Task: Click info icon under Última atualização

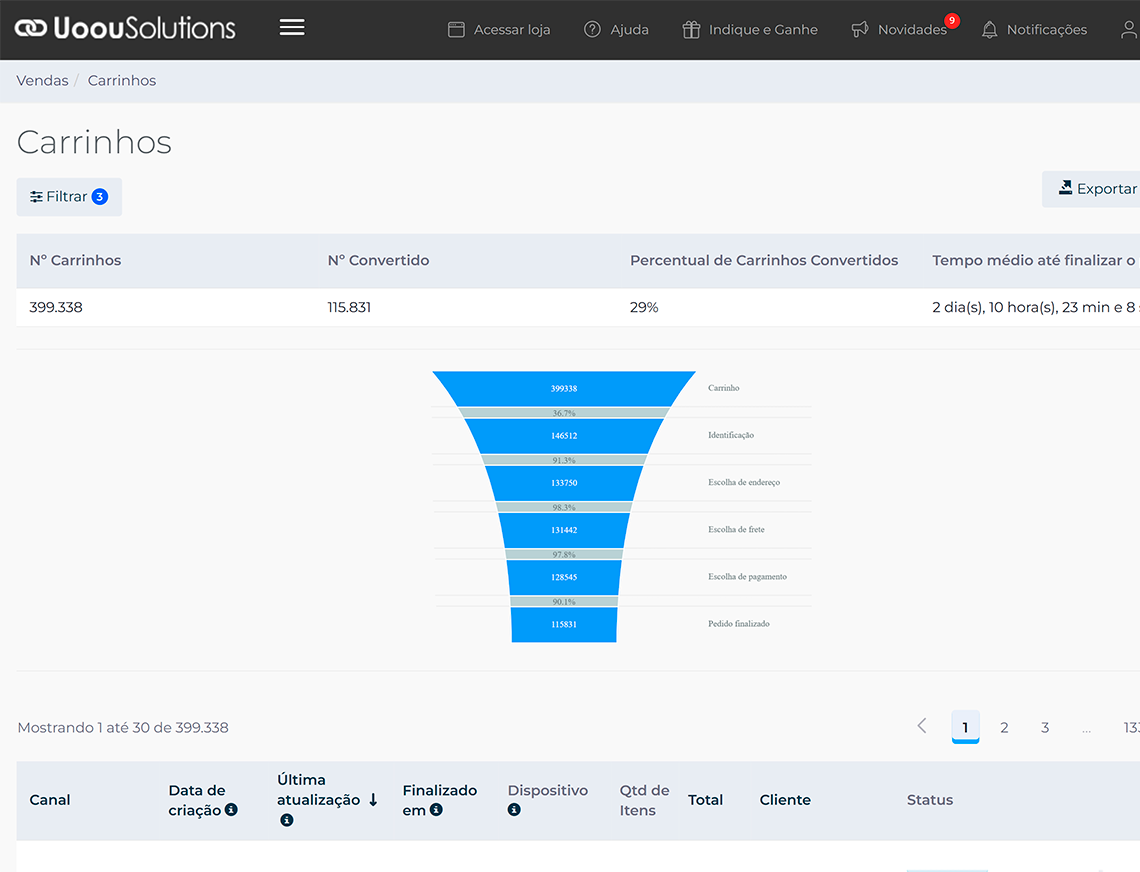Action: [x=287, y=820]
